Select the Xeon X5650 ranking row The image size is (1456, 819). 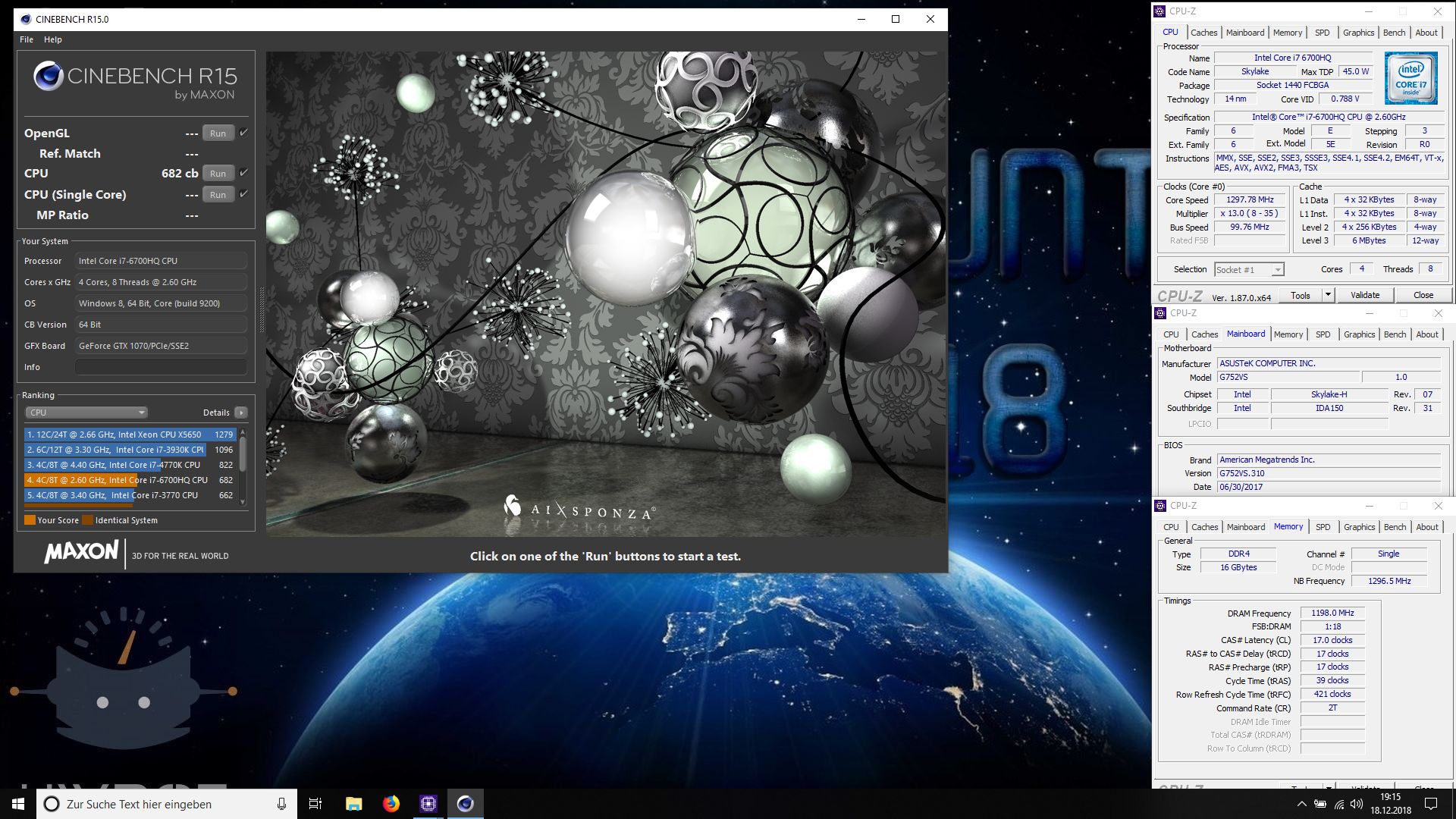point(130,435)
